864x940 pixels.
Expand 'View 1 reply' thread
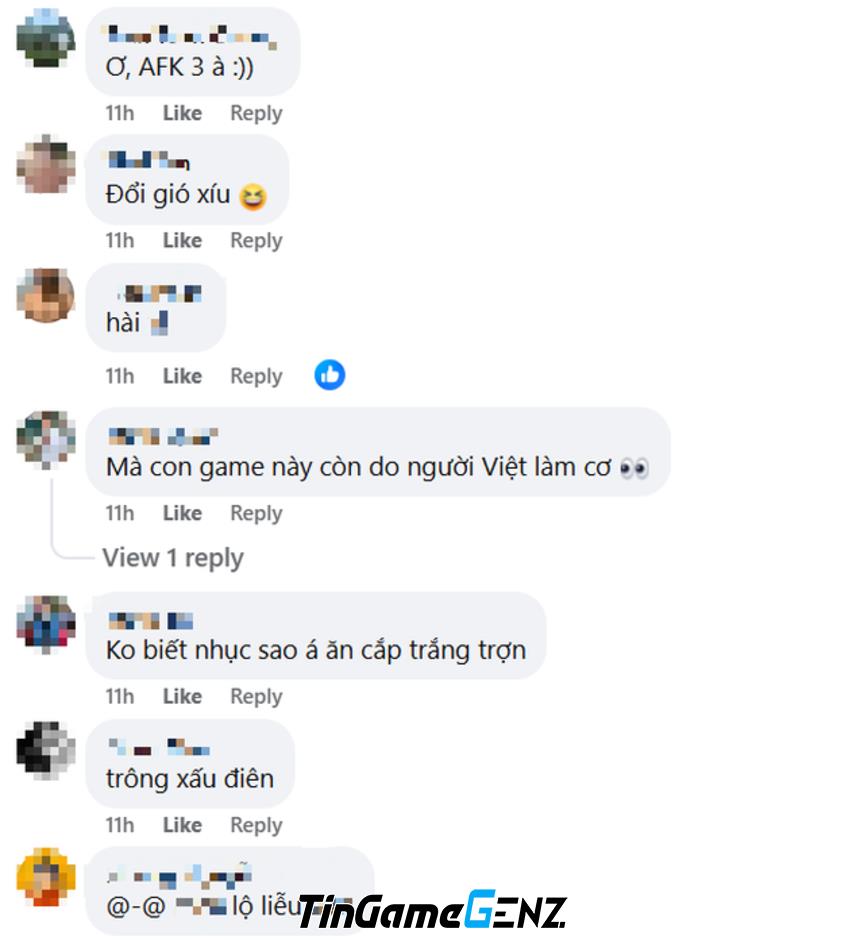coord(173,558)
